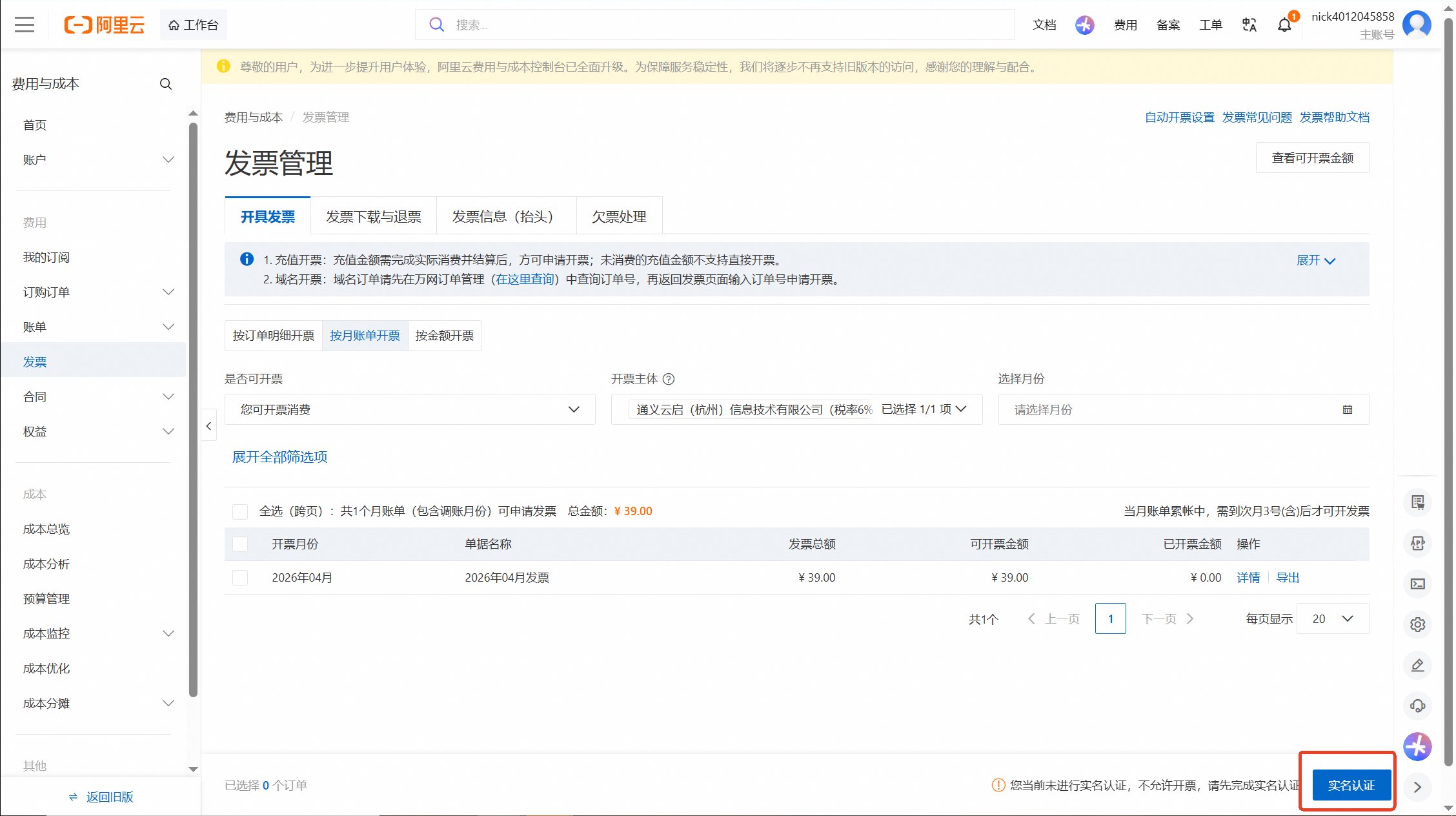Click 导出 for 2026年04月发票
1456x816 pixels.
coord(1288,578)
